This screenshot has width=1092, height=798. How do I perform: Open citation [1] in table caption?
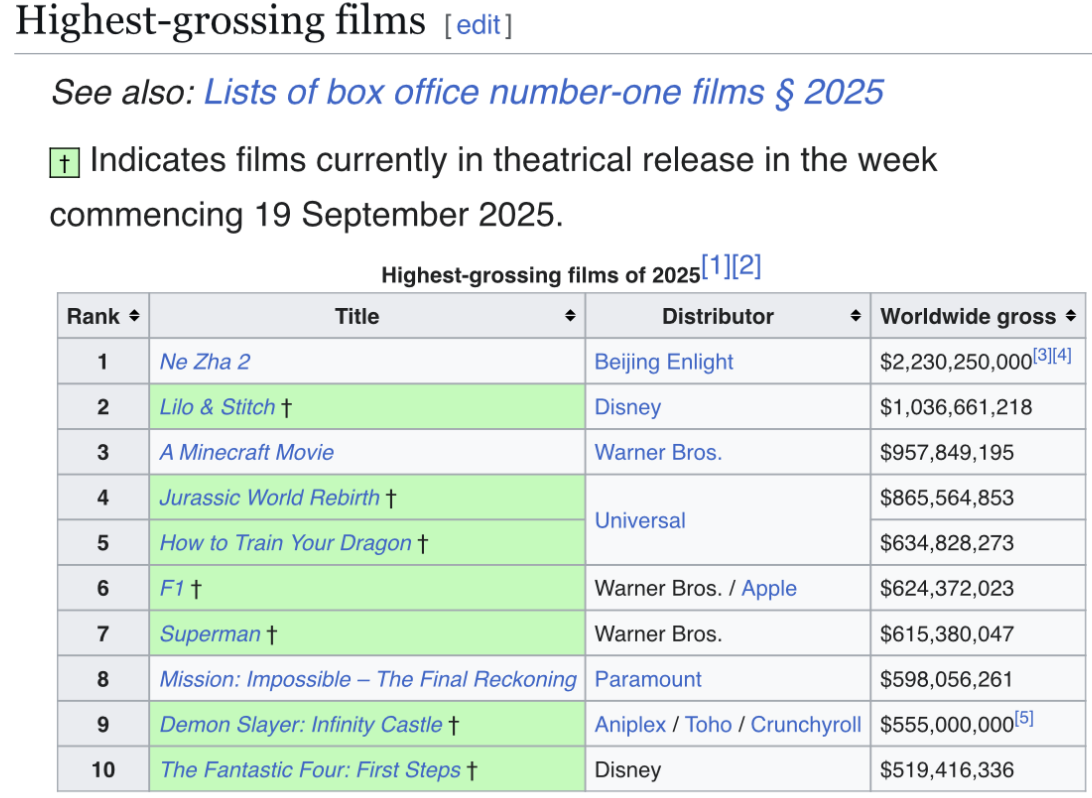pyautogui.click(x=716, y=265)
